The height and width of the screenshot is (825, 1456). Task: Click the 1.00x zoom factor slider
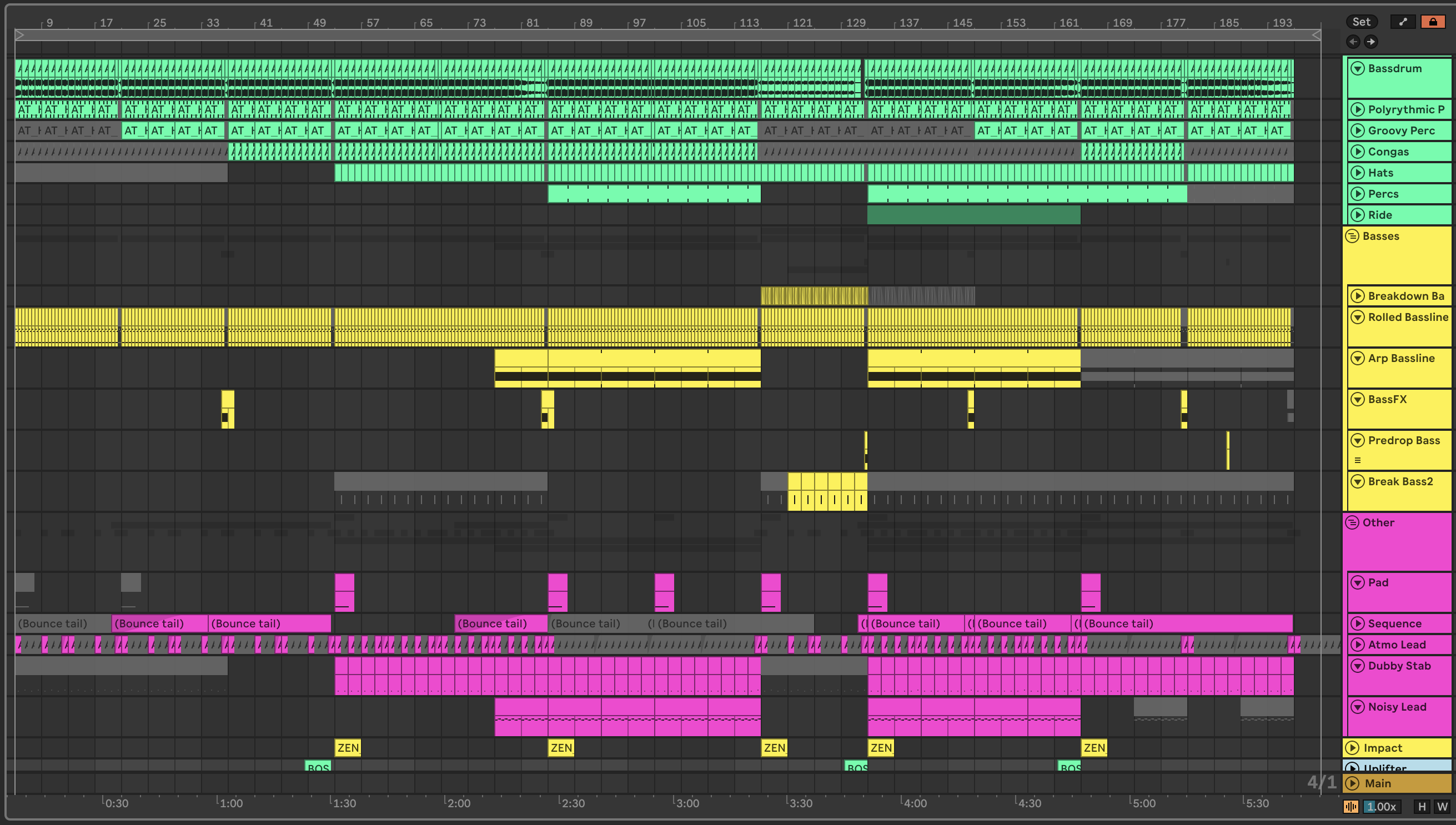pyautogui.click(x=1381, y=806)
